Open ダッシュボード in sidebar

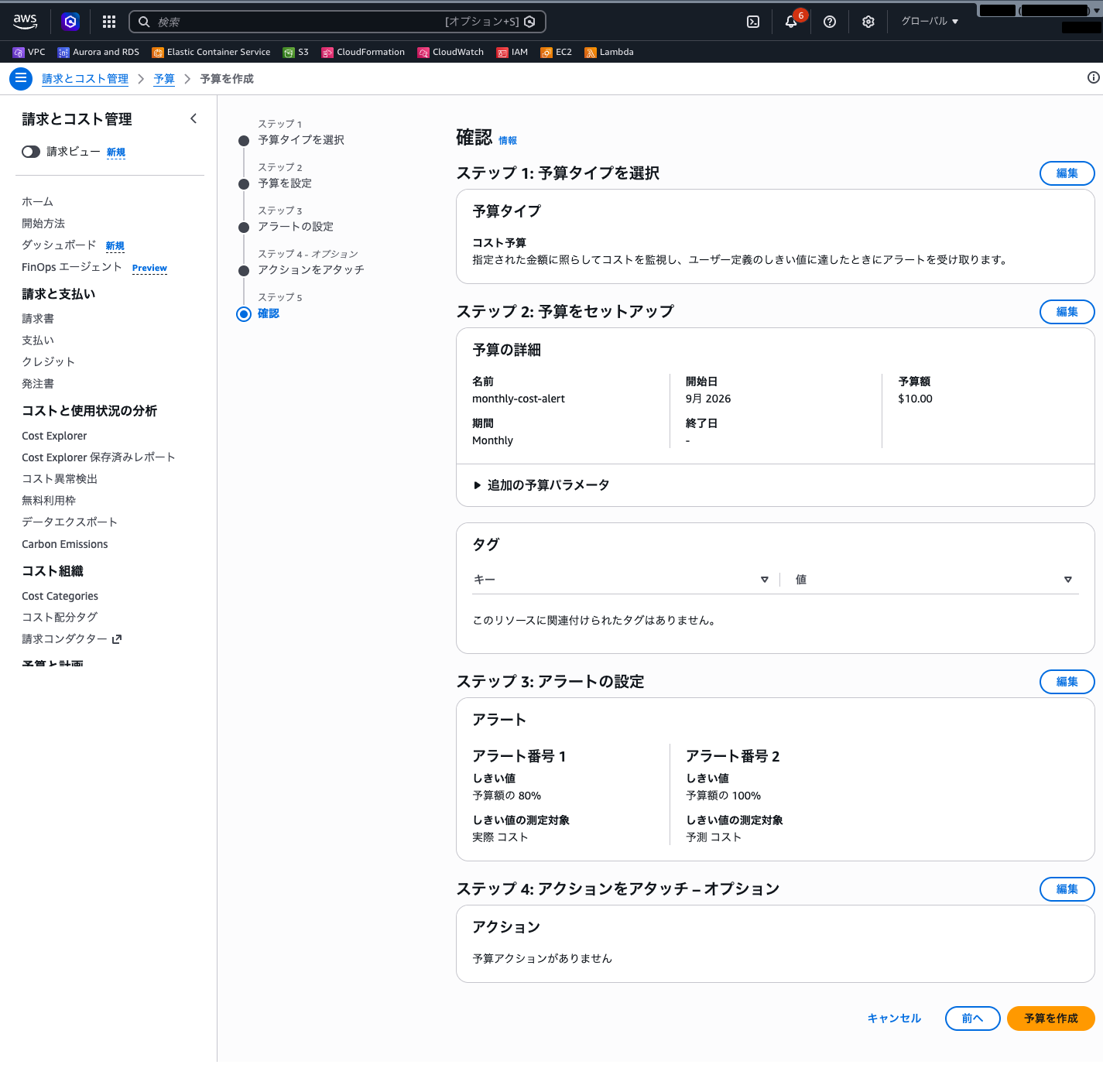click(x=59, y=245)
